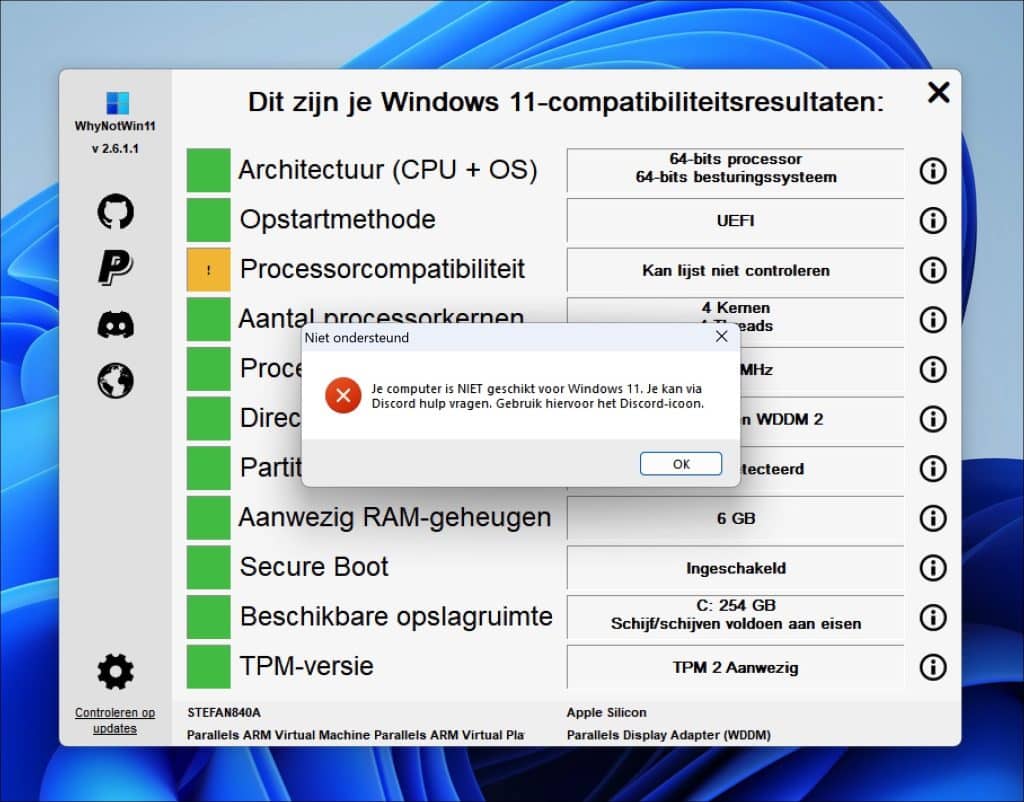Image resolution: width=1024 pixels, height=802 pixels.
Task: Click the red error icon in dialog
Action: [343, 395]
